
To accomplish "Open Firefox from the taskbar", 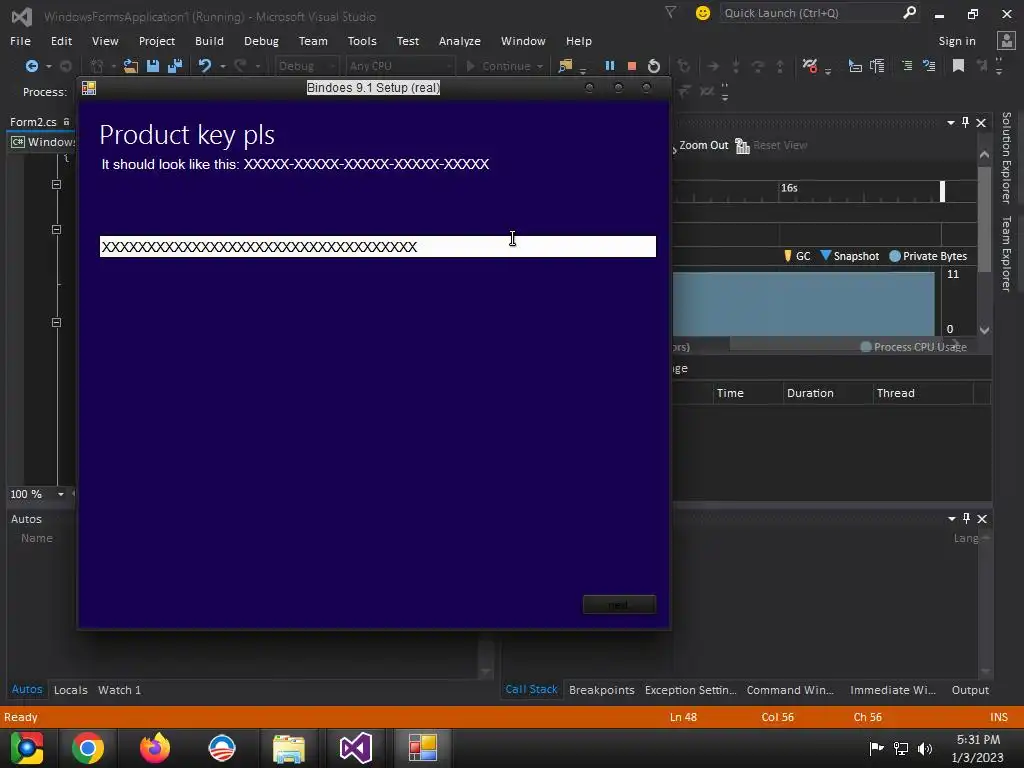I will click(155, 748).
